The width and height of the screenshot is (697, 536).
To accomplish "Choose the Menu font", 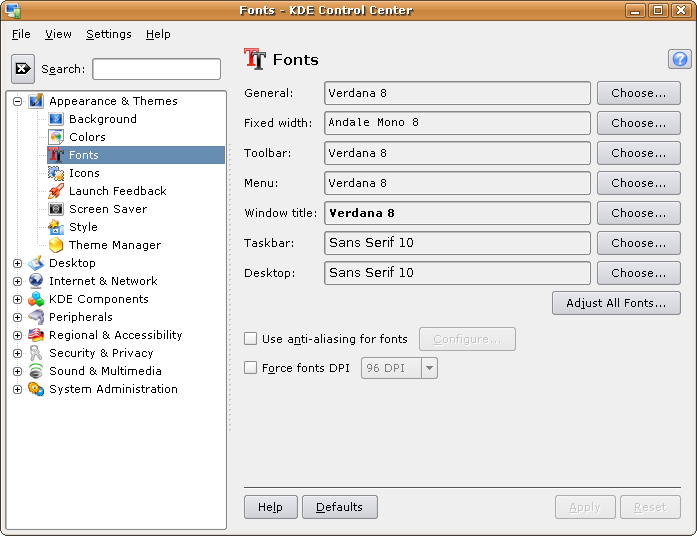I will tap(639, 183).
